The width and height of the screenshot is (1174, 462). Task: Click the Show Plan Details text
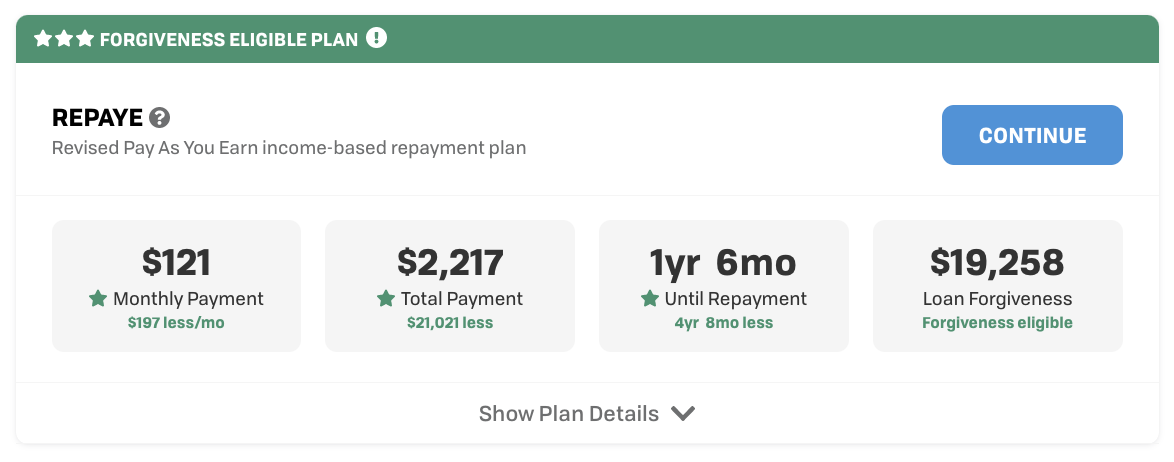(x=568, y=414)
